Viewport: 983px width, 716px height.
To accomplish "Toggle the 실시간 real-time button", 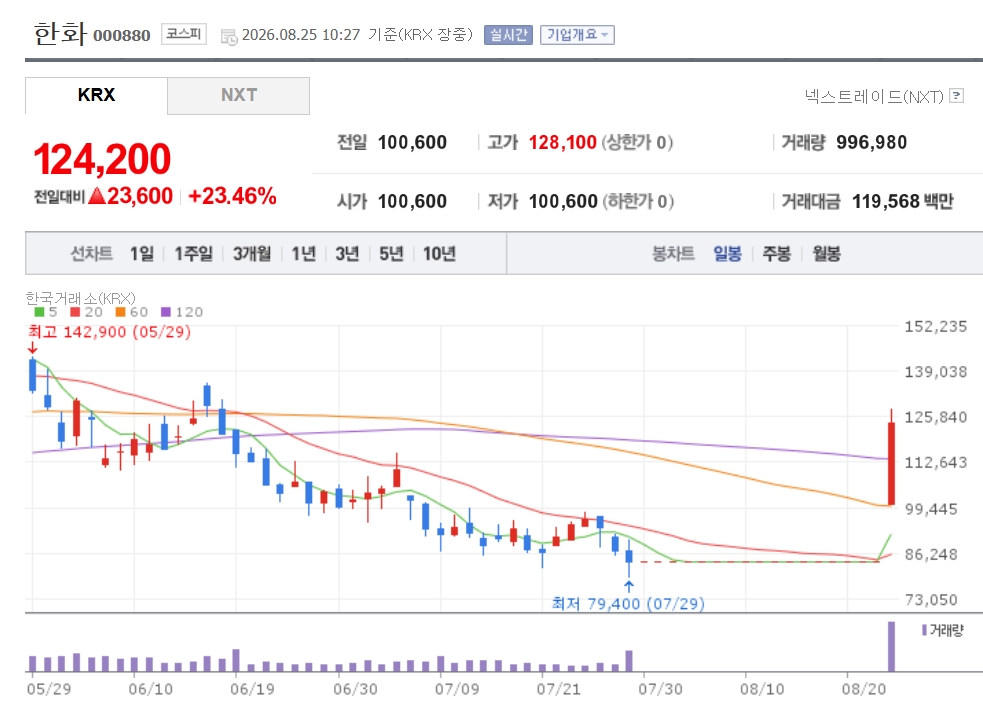I will point(508,35).
